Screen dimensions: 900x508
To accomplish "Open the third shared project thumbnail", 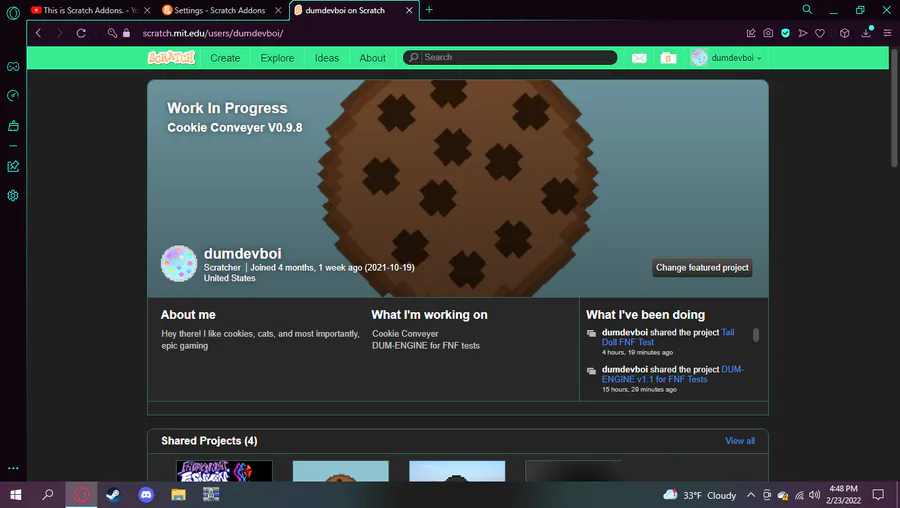I will tap(457, 471).
